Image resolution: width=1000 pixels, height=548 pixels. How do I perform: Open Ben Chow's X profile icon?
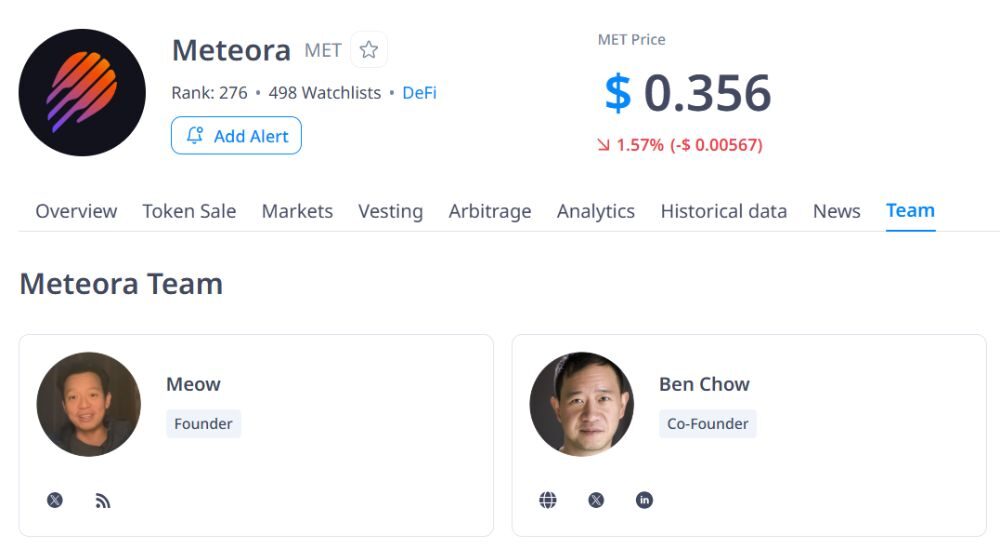(596, 500)
